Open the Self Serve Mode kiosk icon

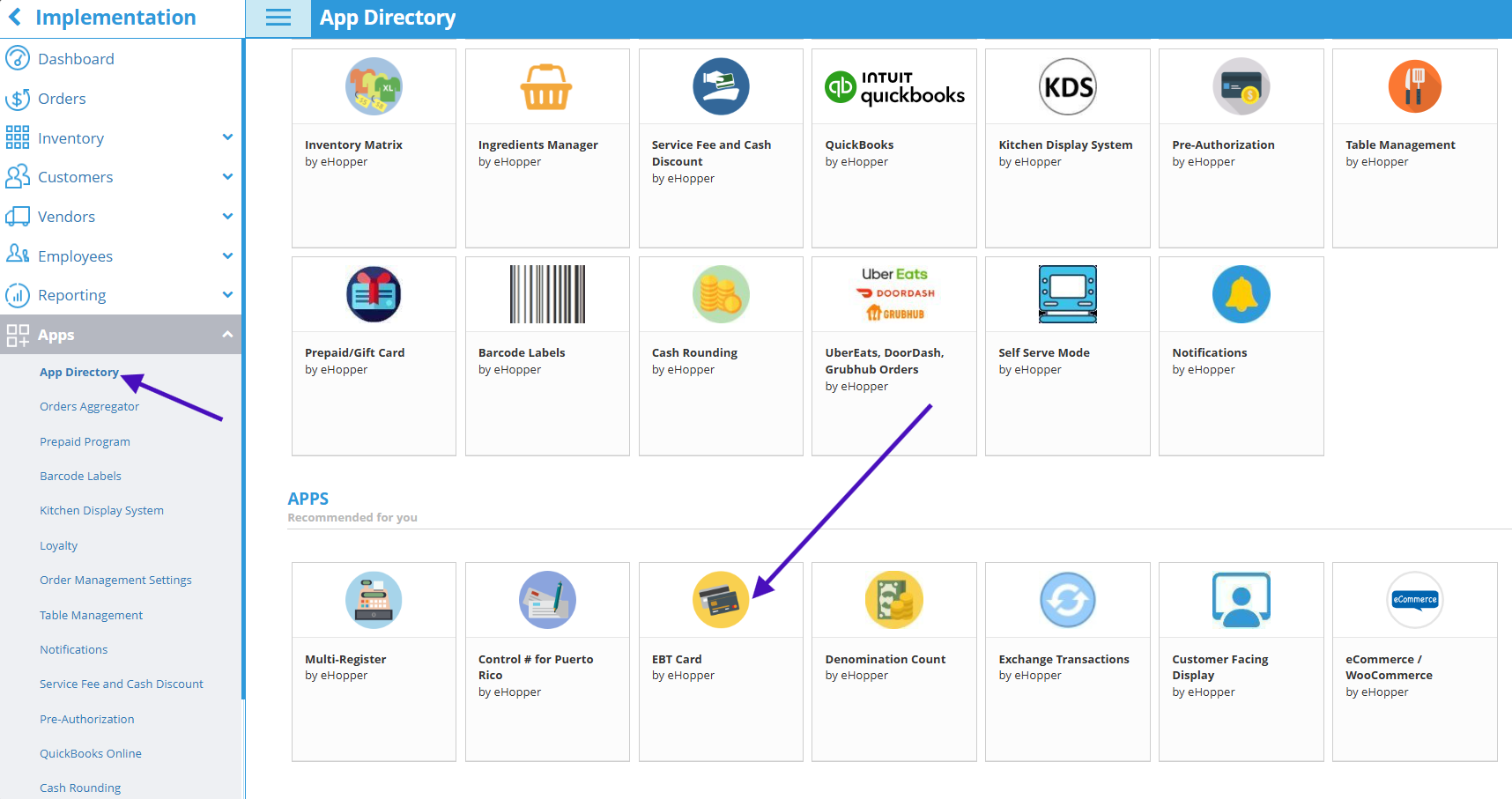coord(1067,294)
